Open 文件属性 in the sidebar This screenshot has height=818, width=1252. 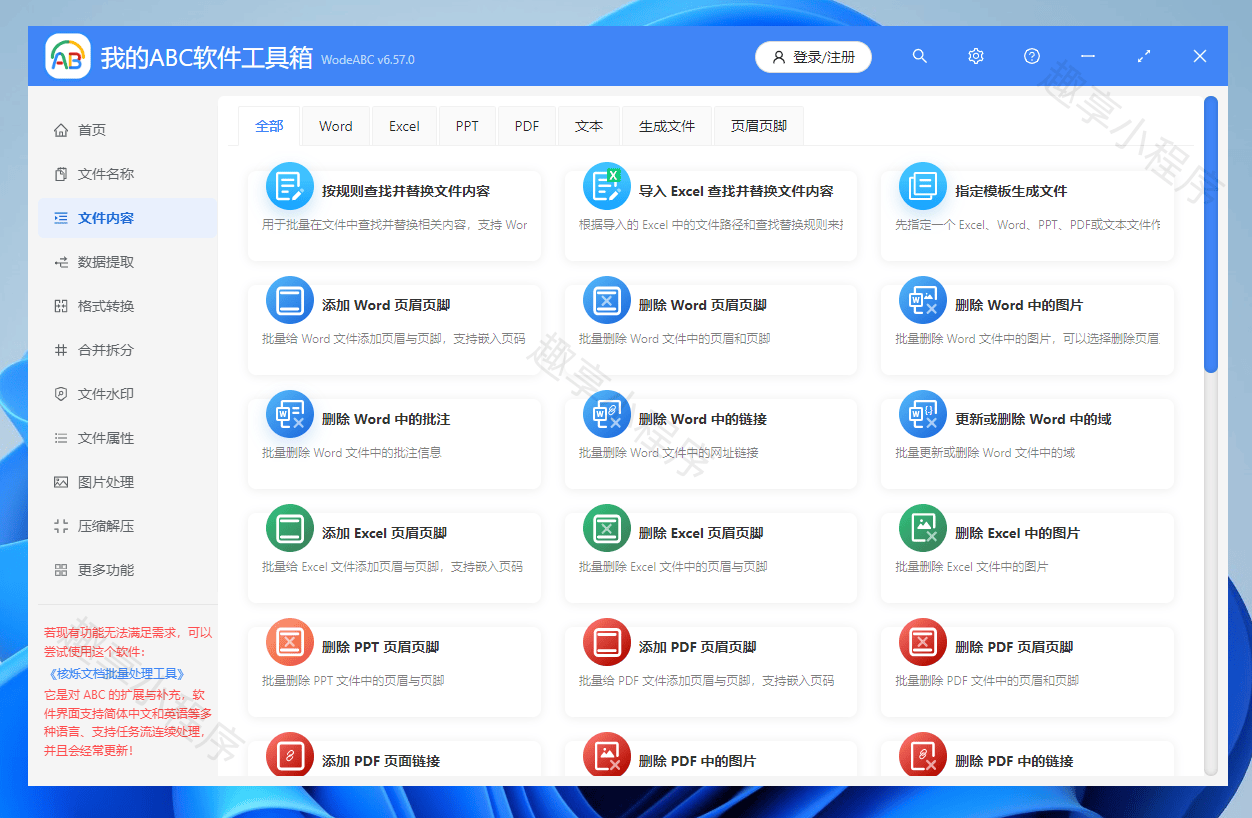pos(127,438)
